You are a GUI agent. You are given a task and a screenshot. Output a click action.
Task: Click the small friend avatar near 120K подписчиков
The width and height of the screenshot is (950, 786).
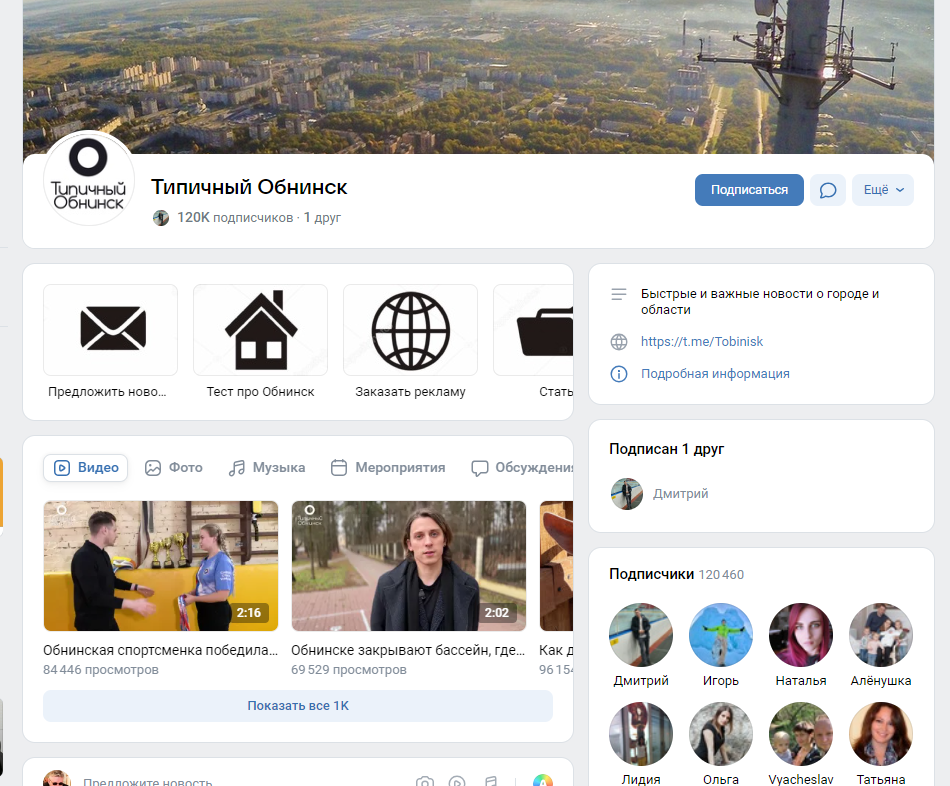click(161, 218)
